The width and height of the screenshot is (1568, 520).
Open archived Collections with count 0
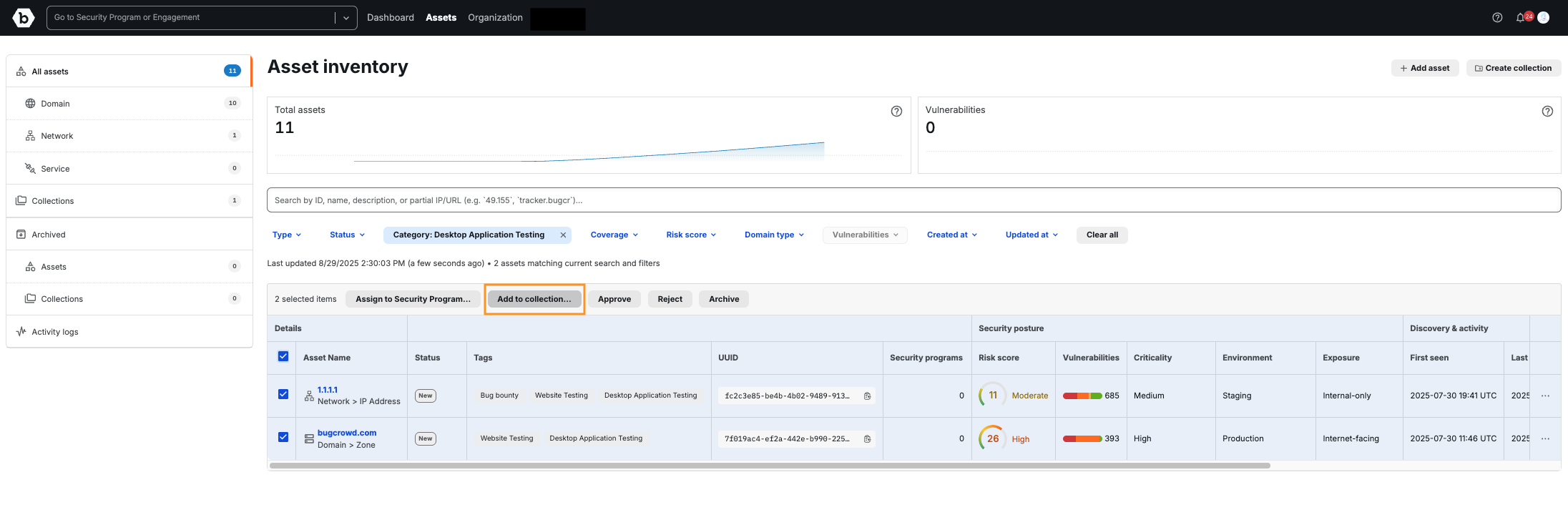[x=129, y=299]
